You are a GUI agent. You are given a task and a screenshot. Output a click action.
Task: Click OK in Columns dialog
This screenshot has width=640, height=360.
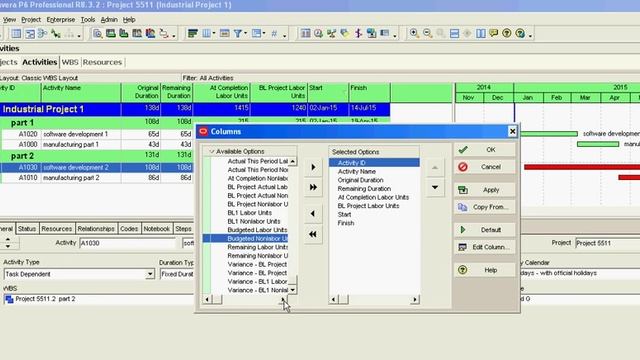[x=484, y=150]
